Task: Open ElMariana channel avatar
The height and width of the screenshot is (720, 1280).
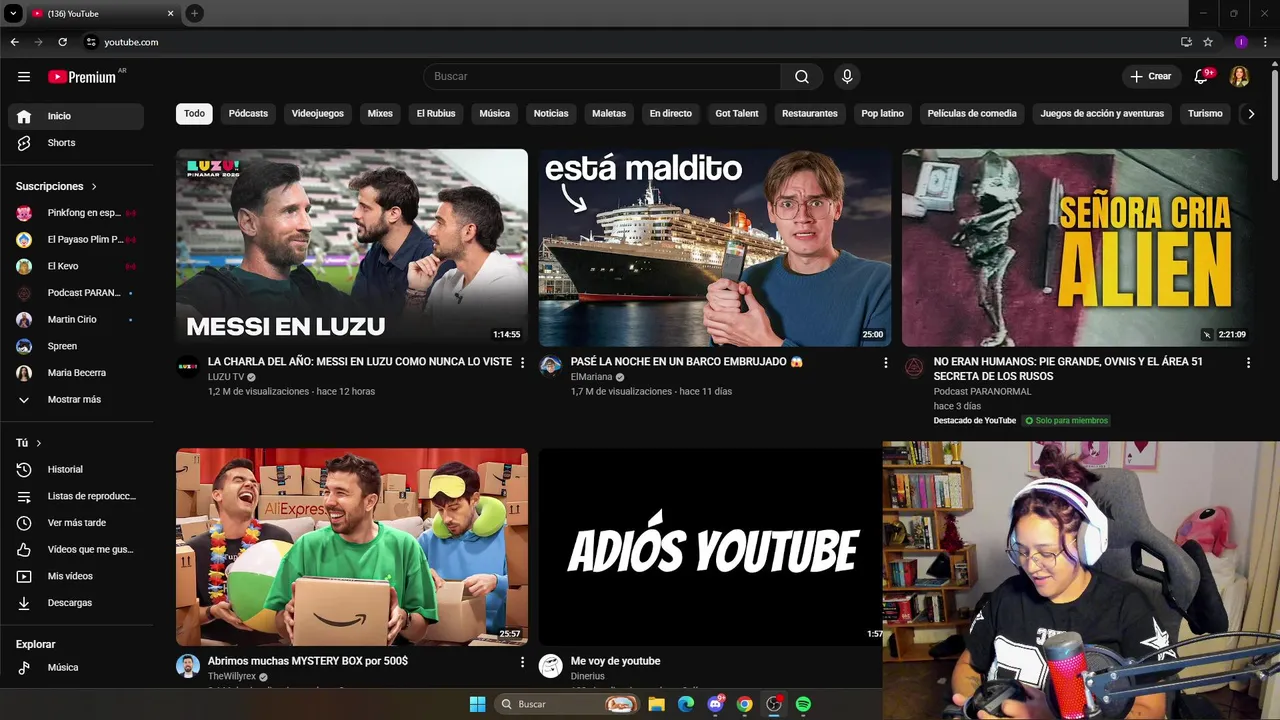Action: tap(551, 366)
